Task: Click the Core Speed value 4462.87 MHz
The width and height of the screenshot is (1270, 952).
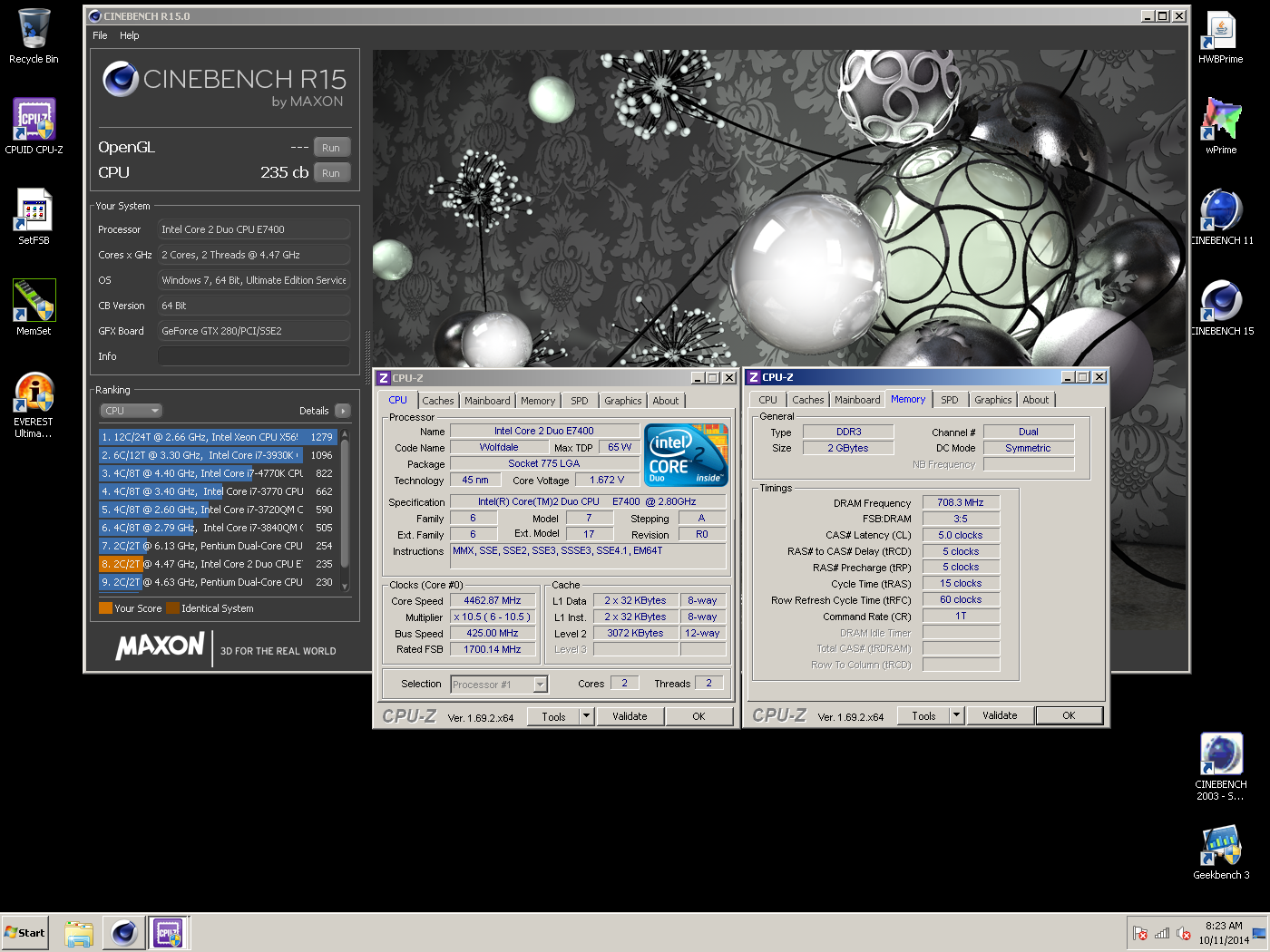Action: (493, 600)
